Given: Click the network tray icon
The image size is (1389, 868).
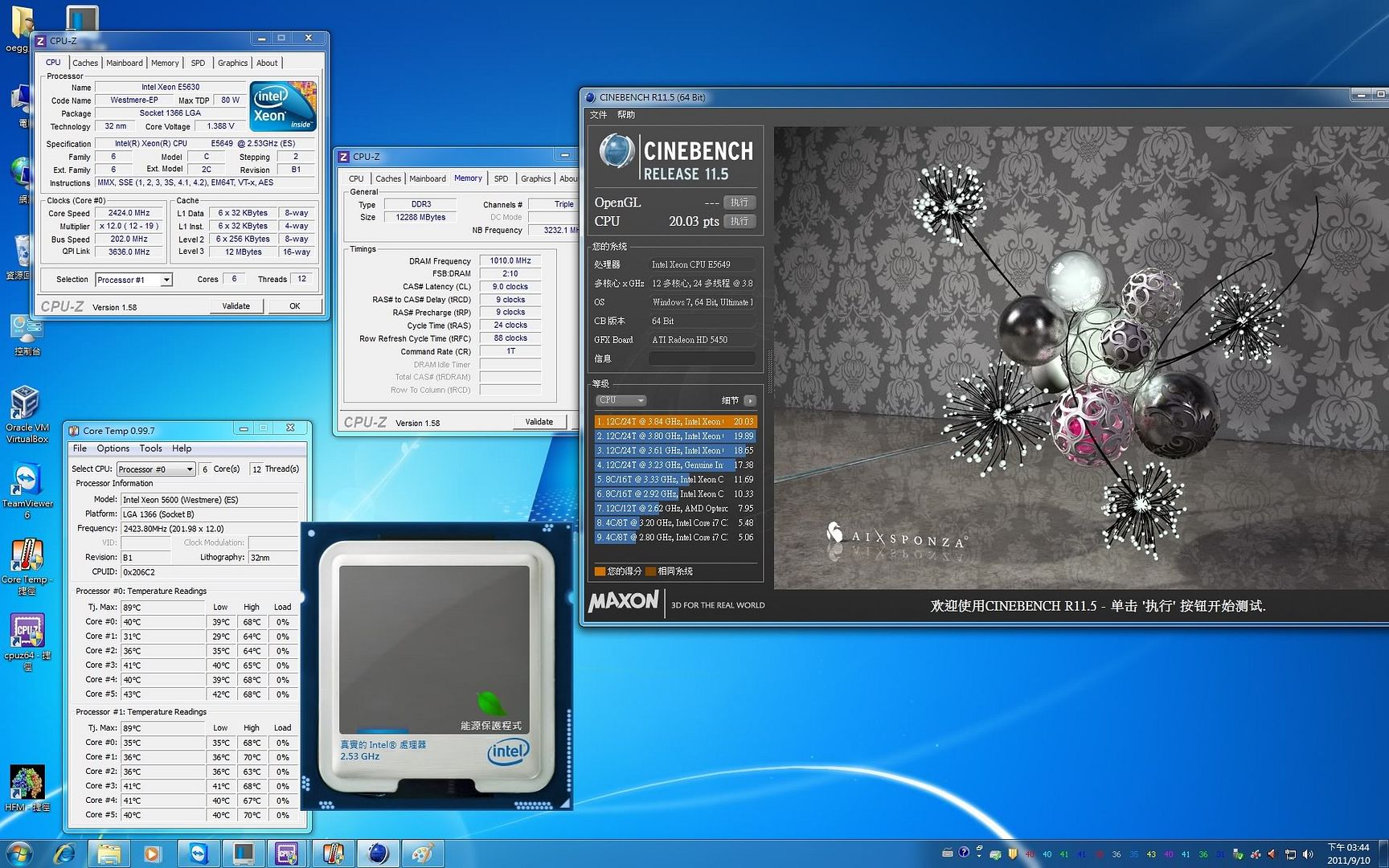Looking at the screenshot, I should (x=1290, y=854).
